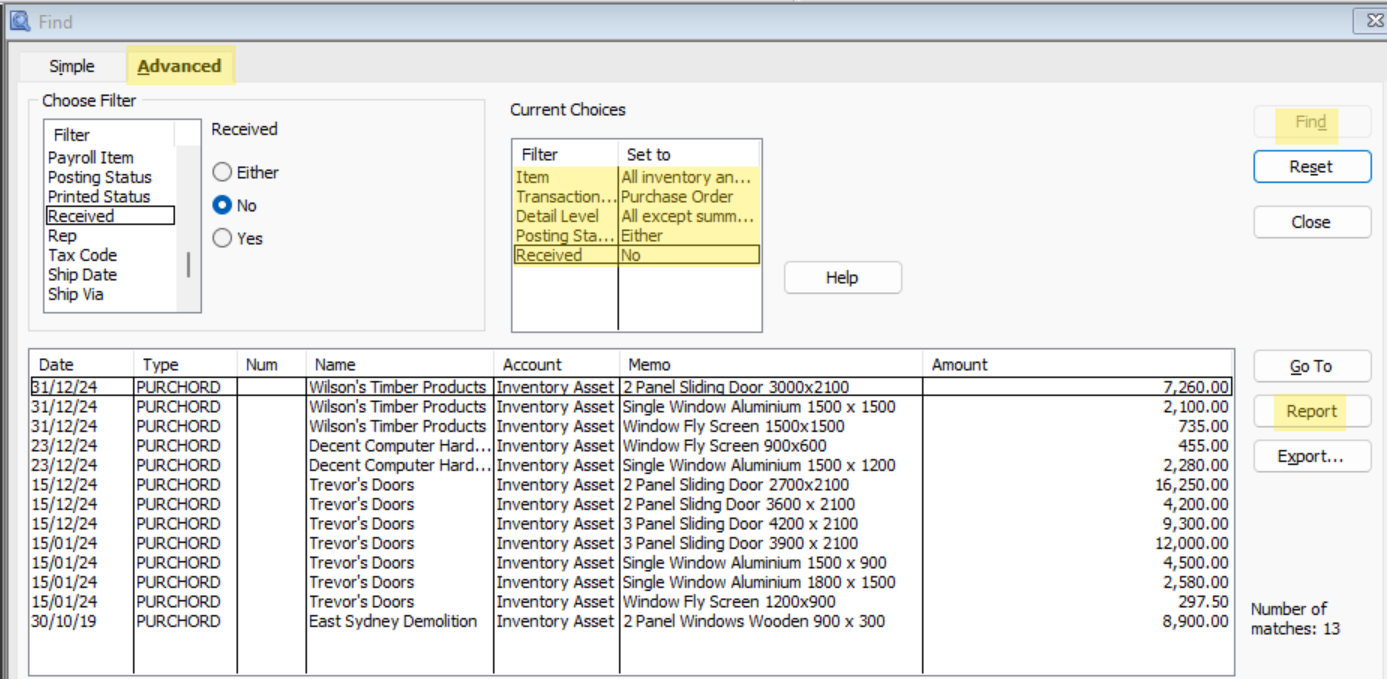The width and height of the screenshot is (1387, 679).
Task: Select Single Window Aluminium 1800 x 1500 row
Action: tap(631, 582)
